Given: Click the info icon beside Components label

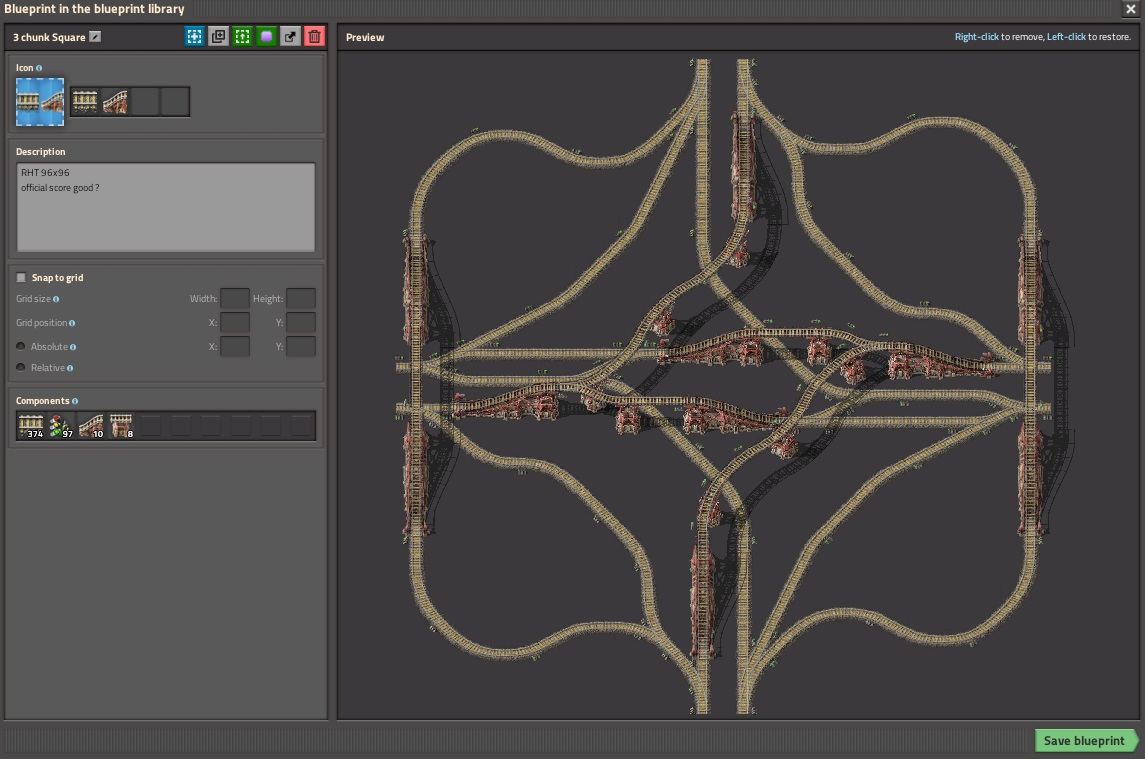Looking at the screenshot, I should point(75,401).
